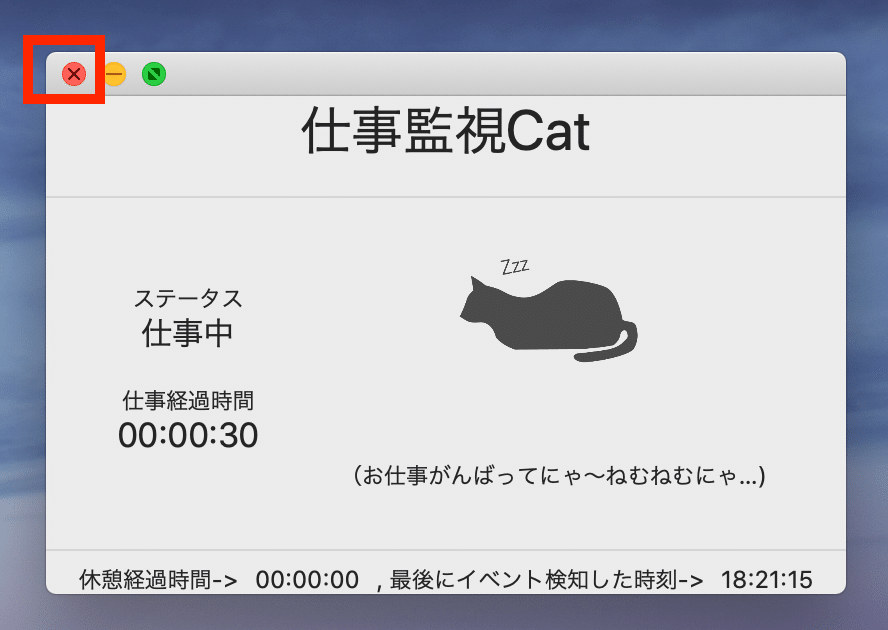Select the 00:00:30 elapsed work timer

(187, 435)
